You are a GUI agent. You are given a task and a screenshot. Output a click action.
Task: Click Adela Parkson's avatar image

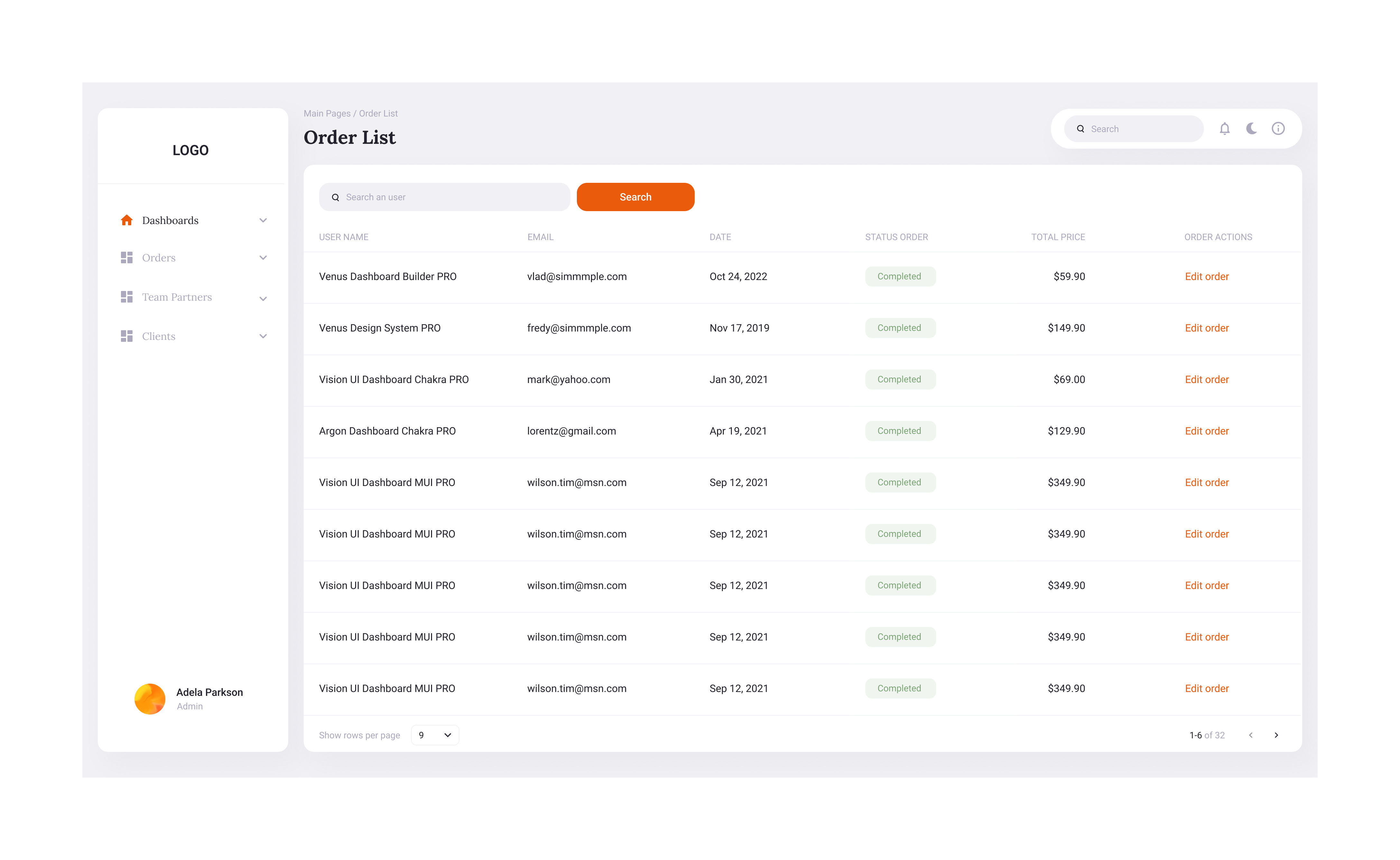tap(150, 698)
